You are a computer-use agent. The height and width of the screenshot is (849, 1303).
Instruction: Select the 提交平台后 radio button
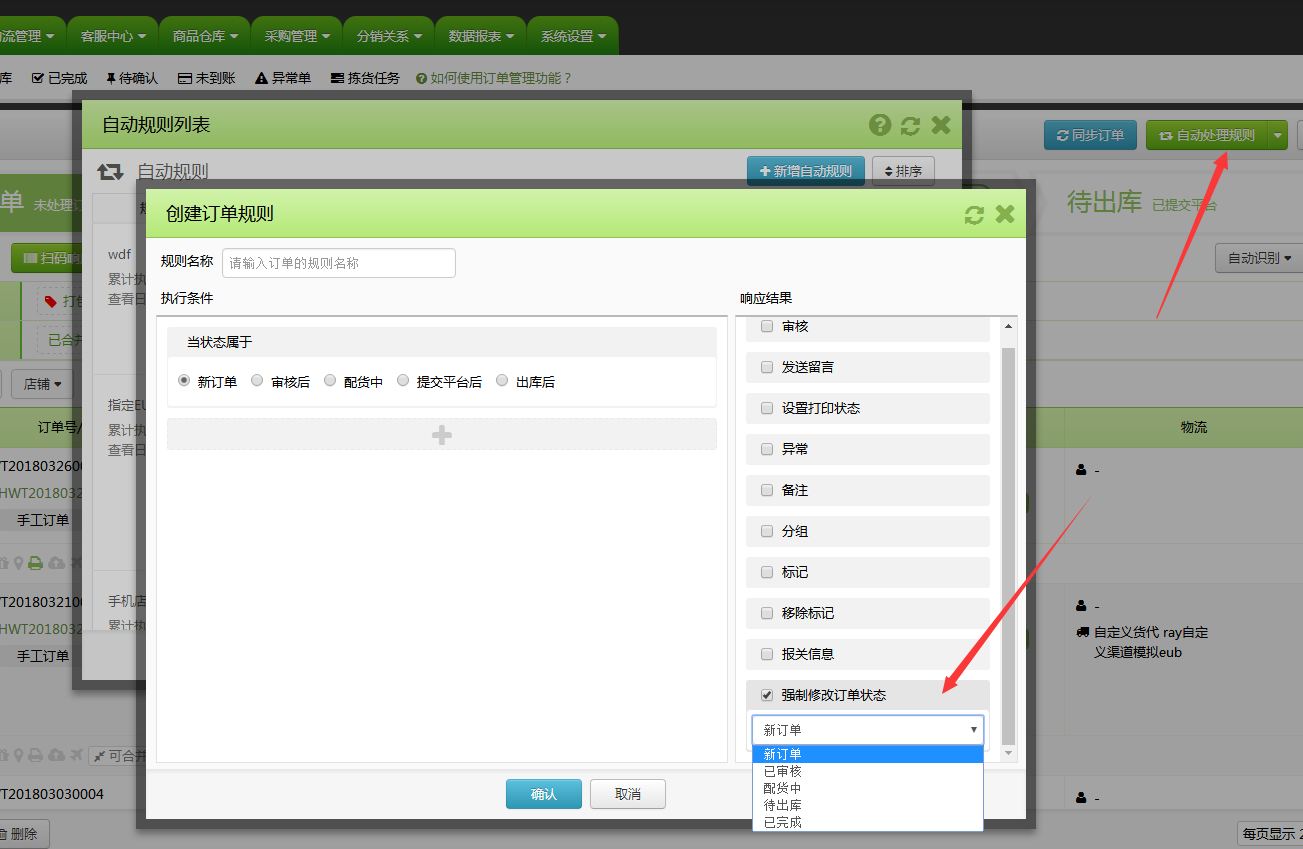point(403,381)
